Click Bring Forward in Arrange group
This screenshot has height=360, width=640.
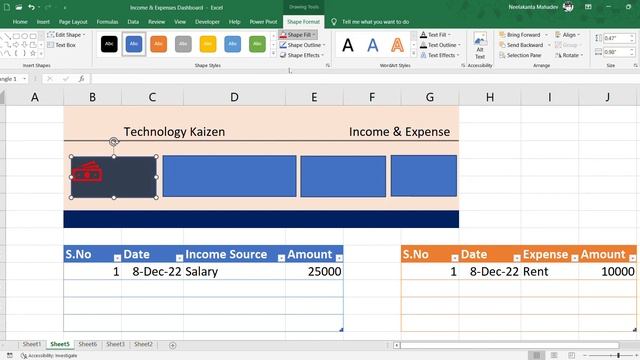(x=520, y=35)
